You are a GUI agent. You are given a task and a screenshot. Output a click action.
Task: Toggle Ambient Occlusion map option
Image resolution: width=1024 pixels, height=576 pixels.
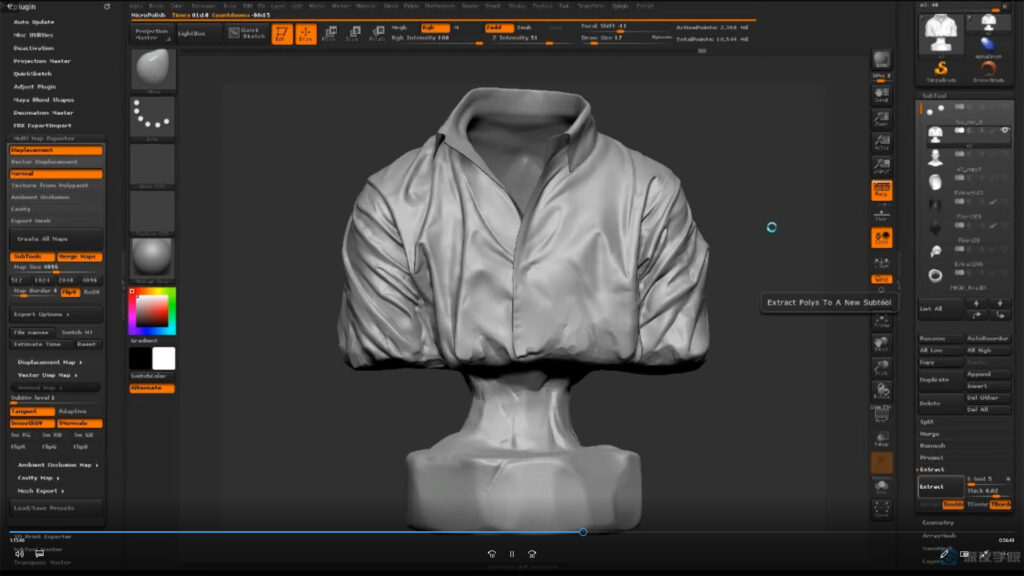[x=56, y=197]
